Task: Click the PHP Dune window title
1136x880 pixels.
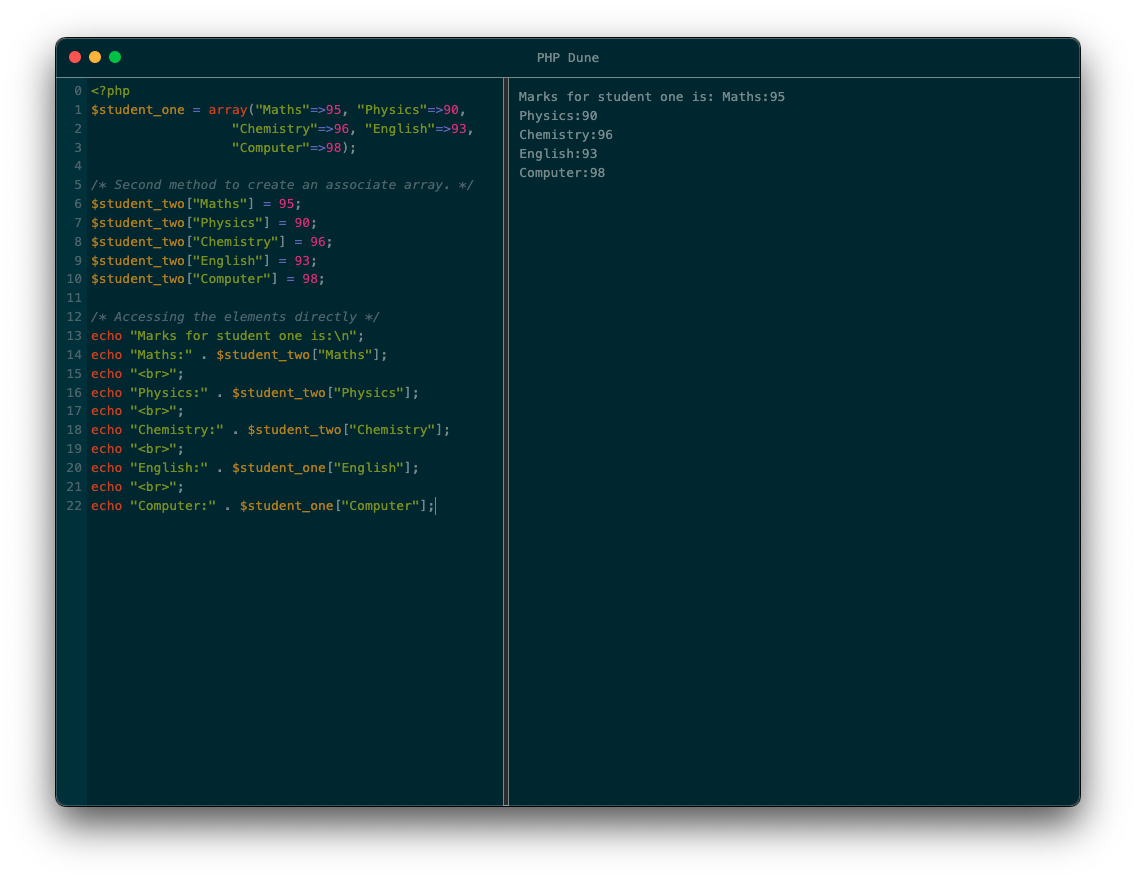Action: point(567,58)
